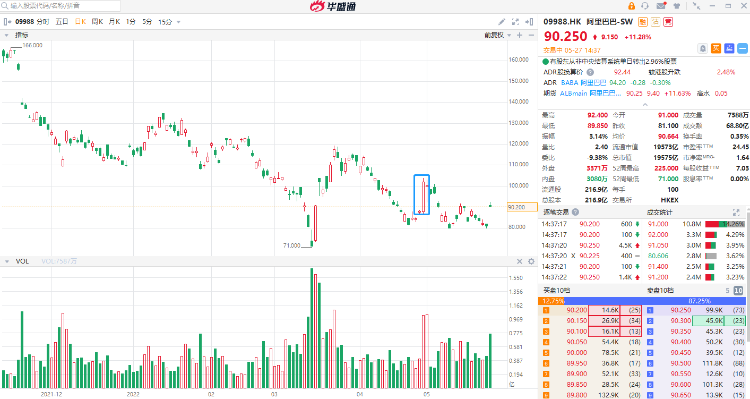Open VOL indicator settings gear
750x399 pixels.
pos(531,261)
